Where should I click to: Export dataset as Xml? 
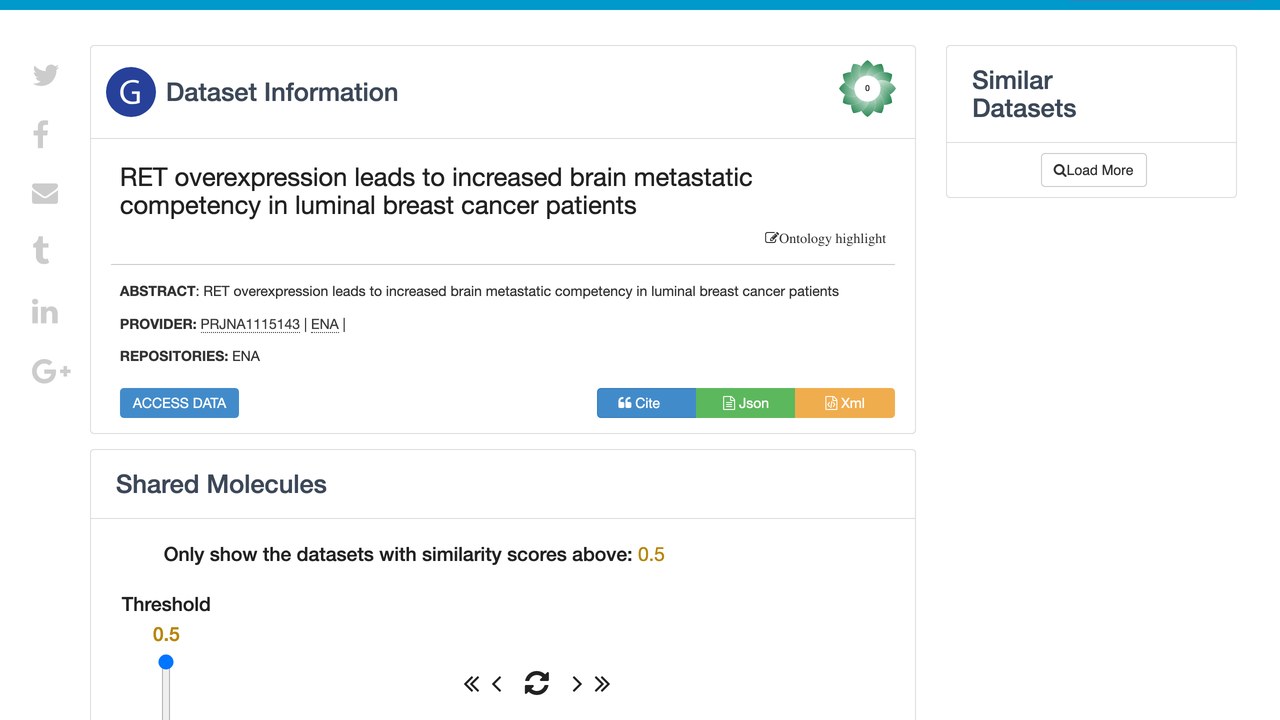(845, 403)
